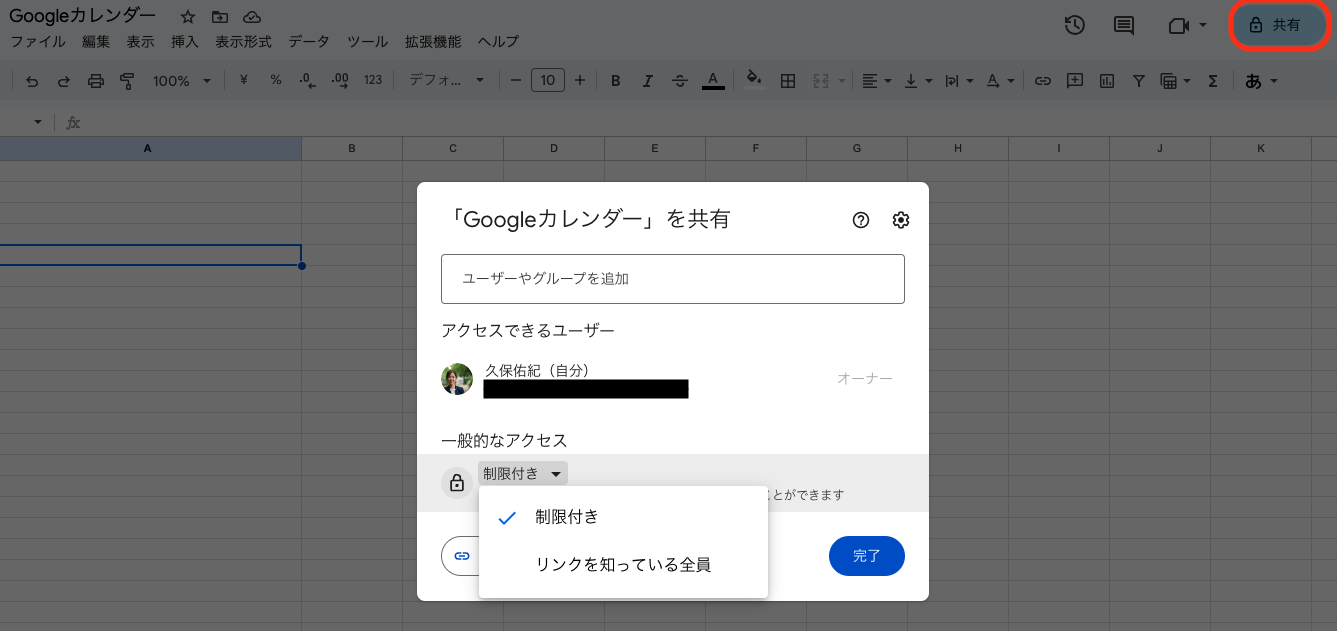The height and width of the screenshot is (631, 1337).
Task: Insert chart icon in toolbar
Action: (x=1107, y=81)
